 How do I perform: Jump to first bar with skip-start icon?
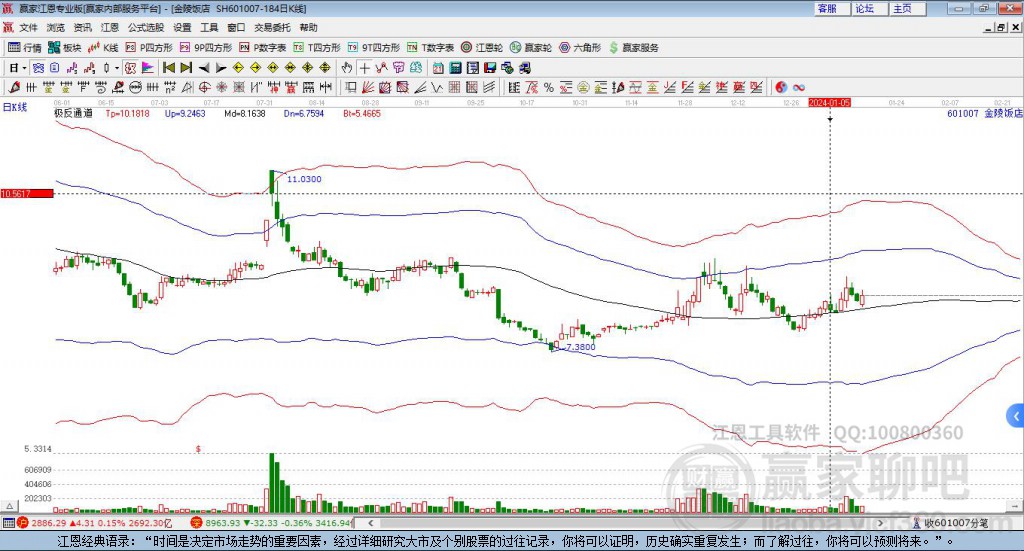click(168, 68)
